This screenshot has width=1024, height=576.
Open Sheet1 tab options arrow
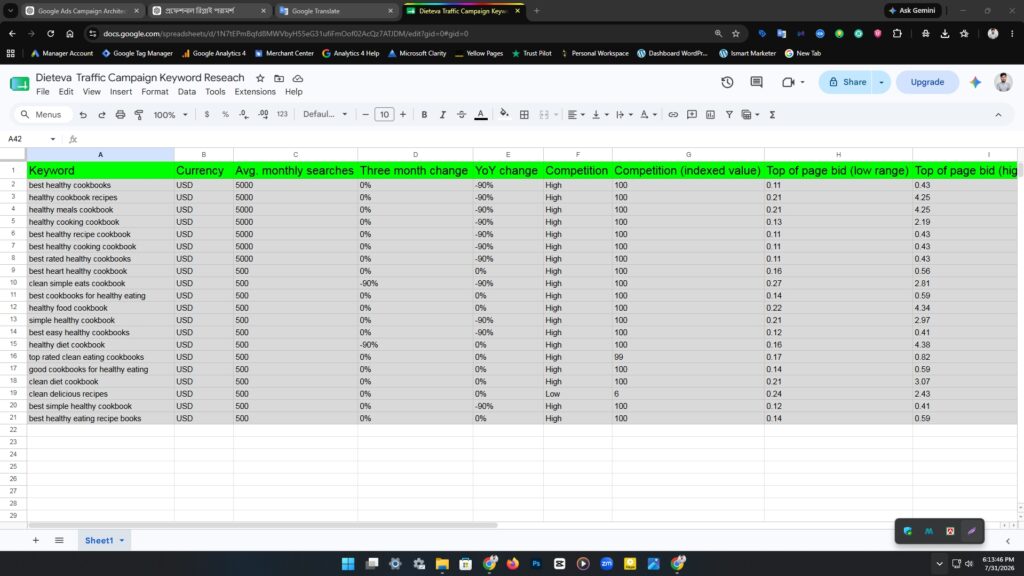121,541
